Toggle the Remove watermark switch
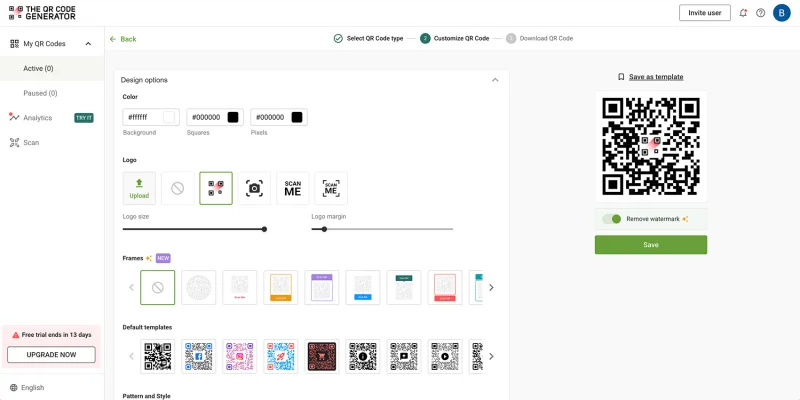 click(x=611, y=219)
